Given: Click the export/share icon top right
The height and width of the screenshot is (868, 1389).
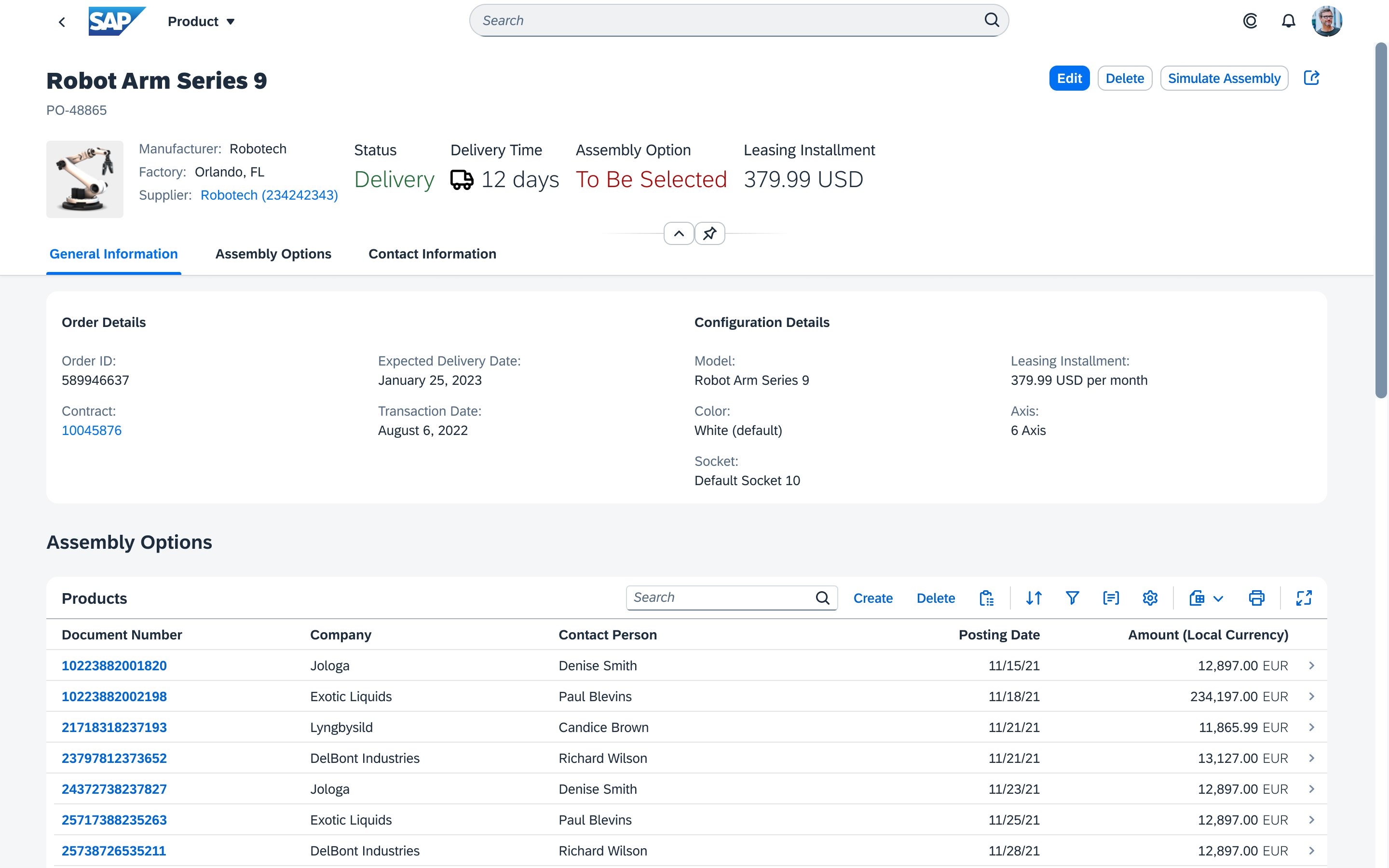Looking at the screenshot, I should pos(1312,78).
